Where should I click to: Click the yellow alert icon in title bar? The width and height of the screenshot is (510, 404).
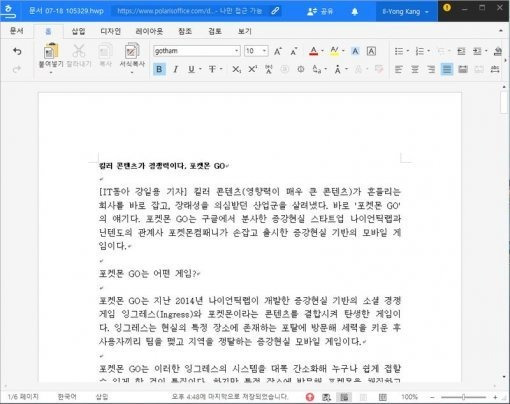coord(447,7)
